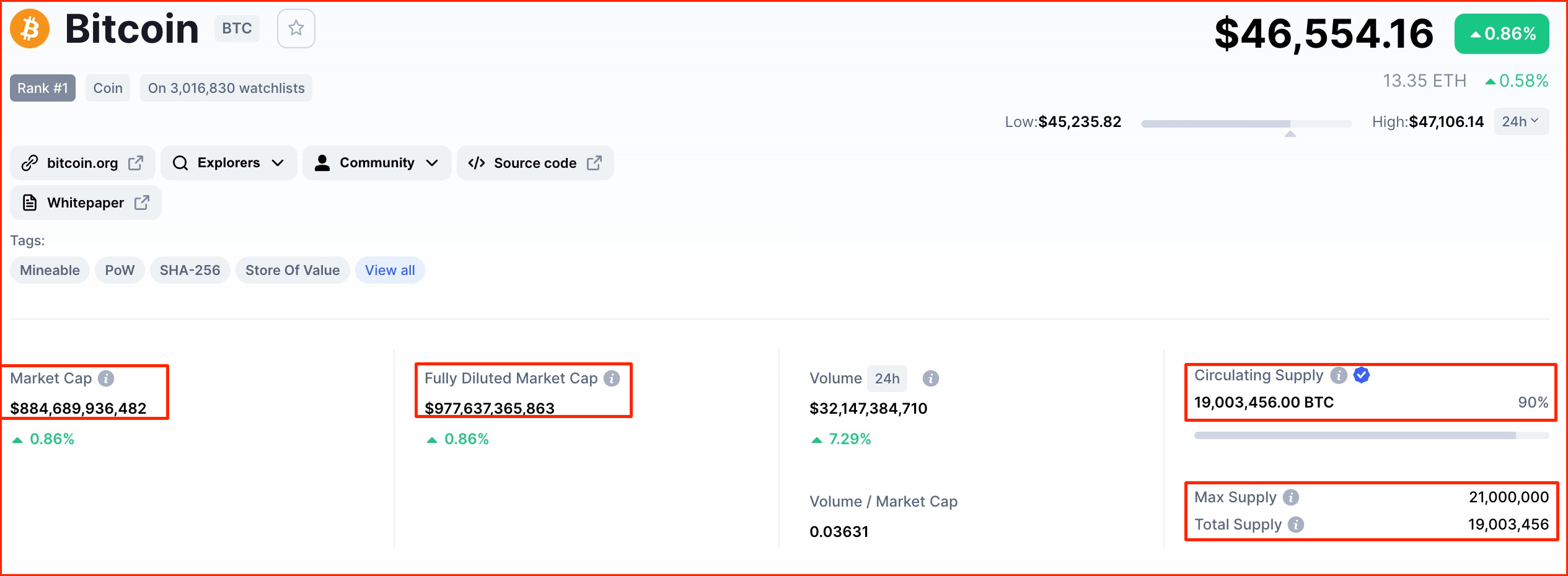Open the Source code link

535,163
